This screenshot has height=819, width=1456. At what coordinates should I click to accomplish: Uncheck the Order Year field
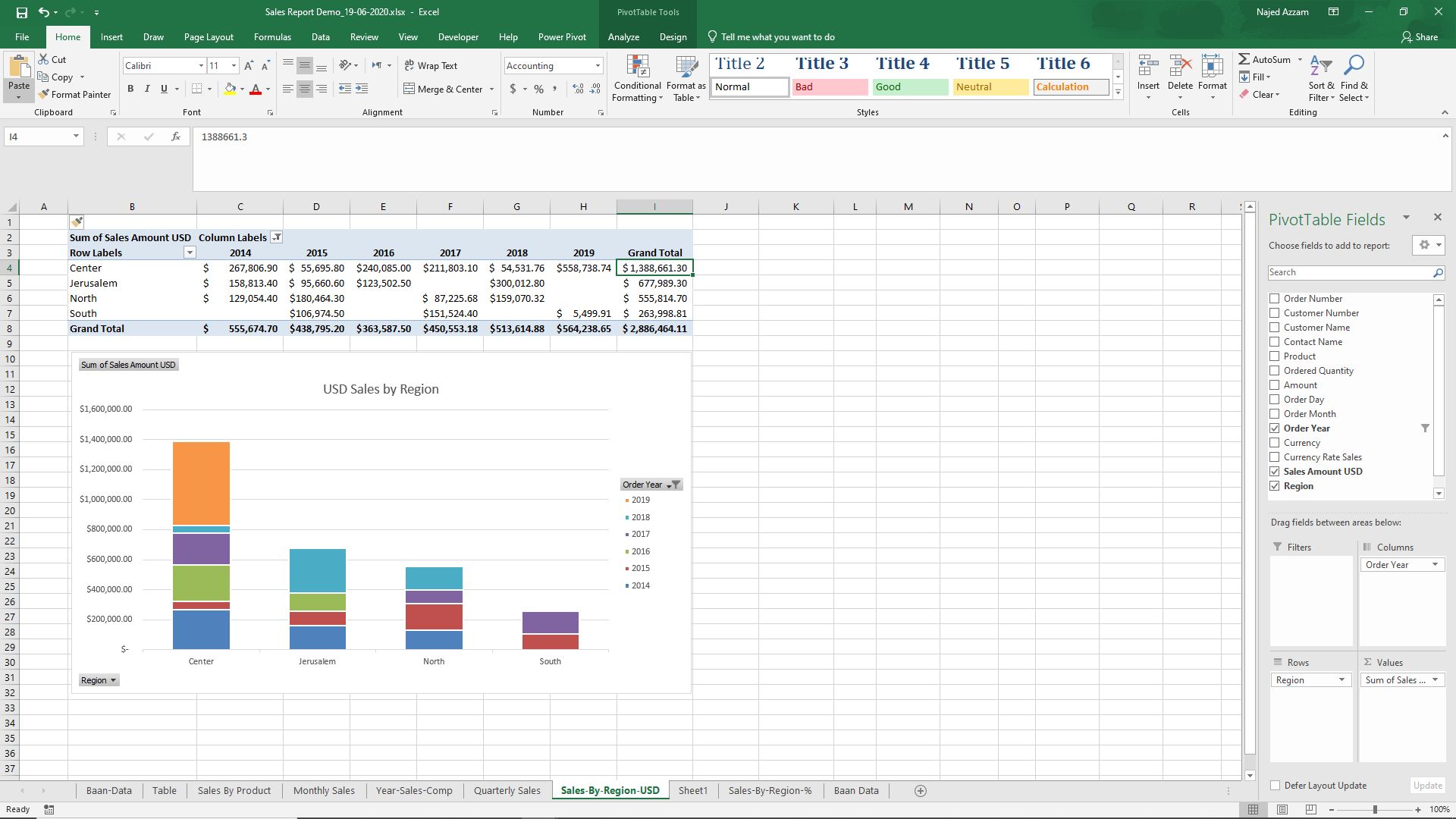tap(1275, 428)
